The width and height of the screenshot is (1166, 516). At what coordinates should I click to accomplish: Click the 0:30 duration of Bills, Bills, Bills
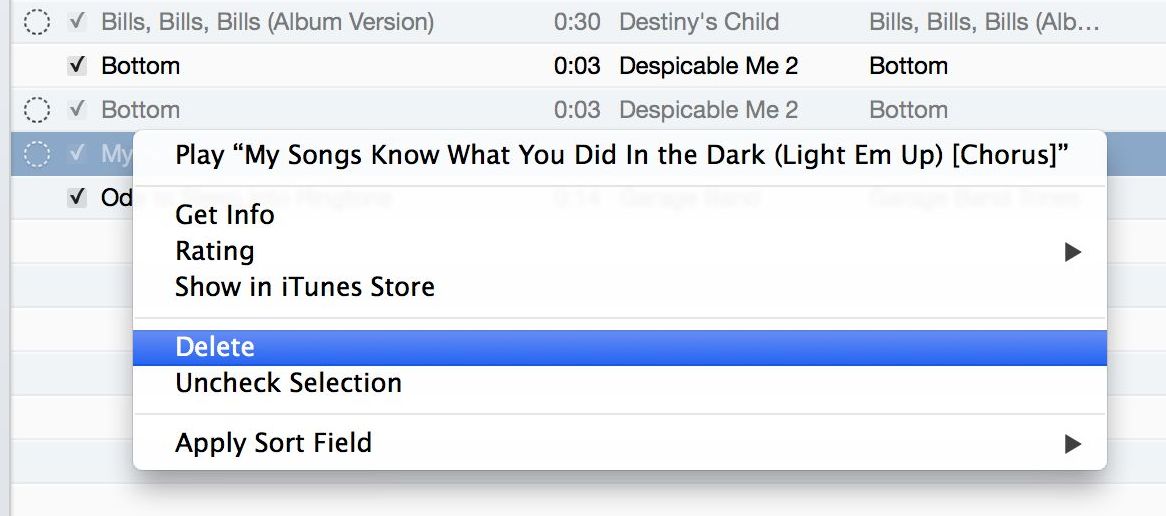pyautogui.click(x=577, y=22)
